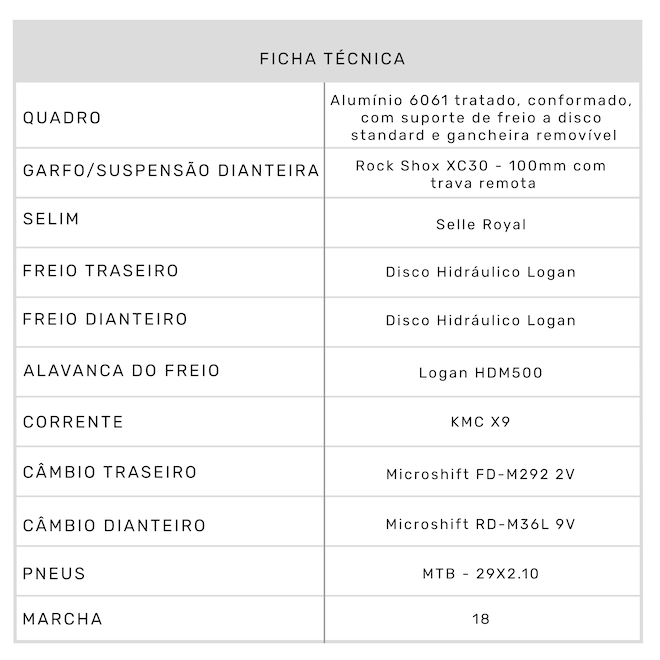This screenshot has width=660, height=660.
Task: Select the FREIO TRASEIRO label
Action: [101, 271]
